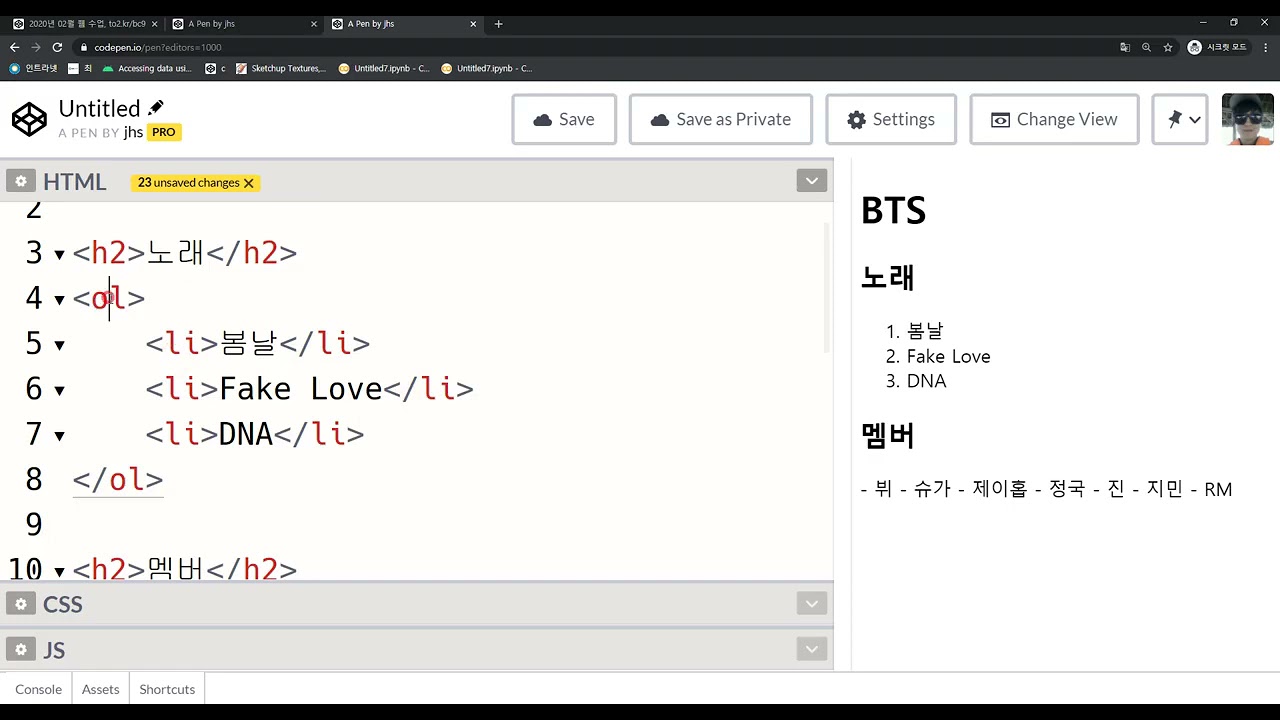Viewport: 1280px width, 720px height.
Task: Switch to the 2020년 02월 웹 수업 tab
Action: pos(85,23)
